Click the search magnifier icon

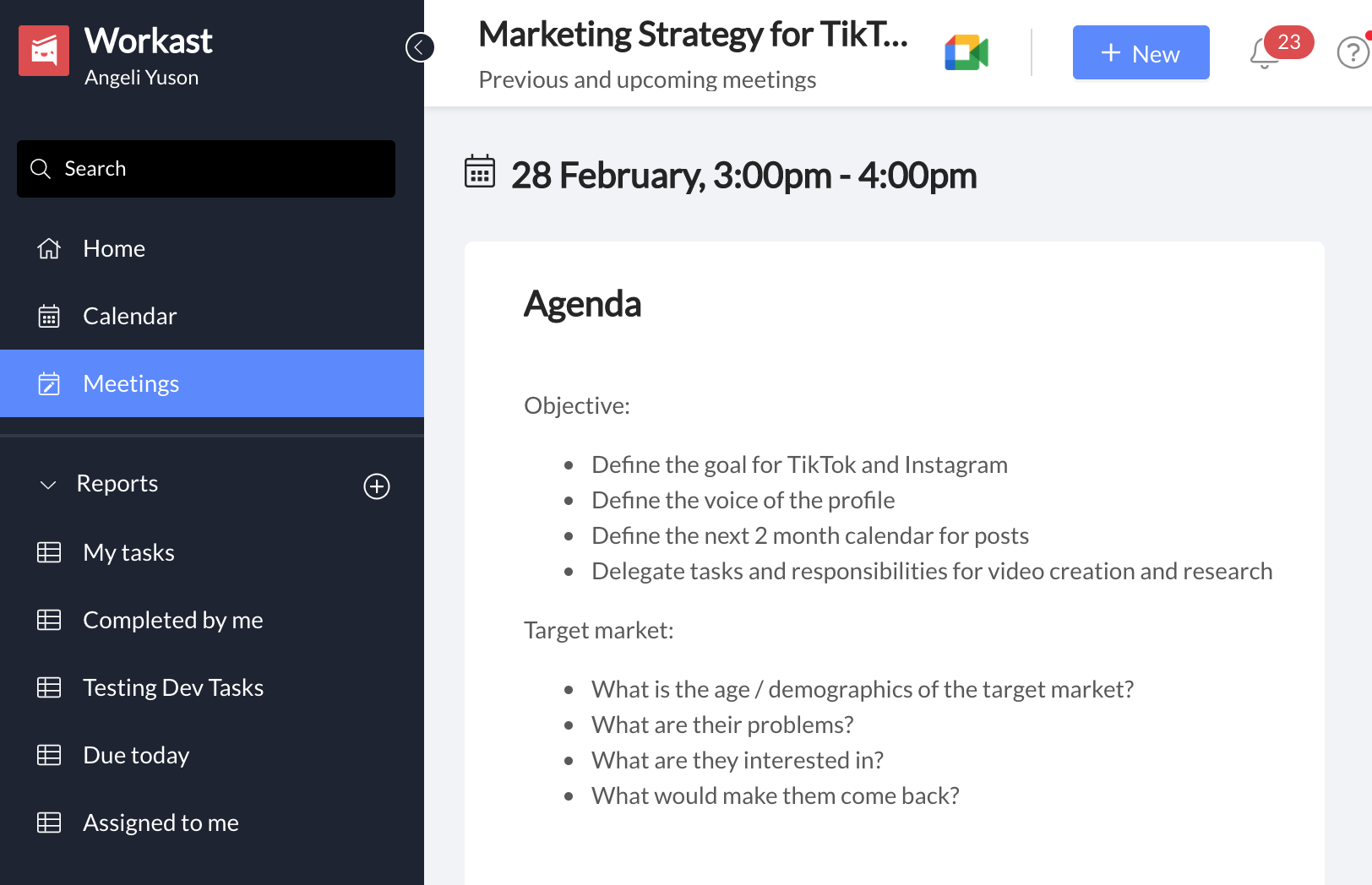(x=41, y=169)
